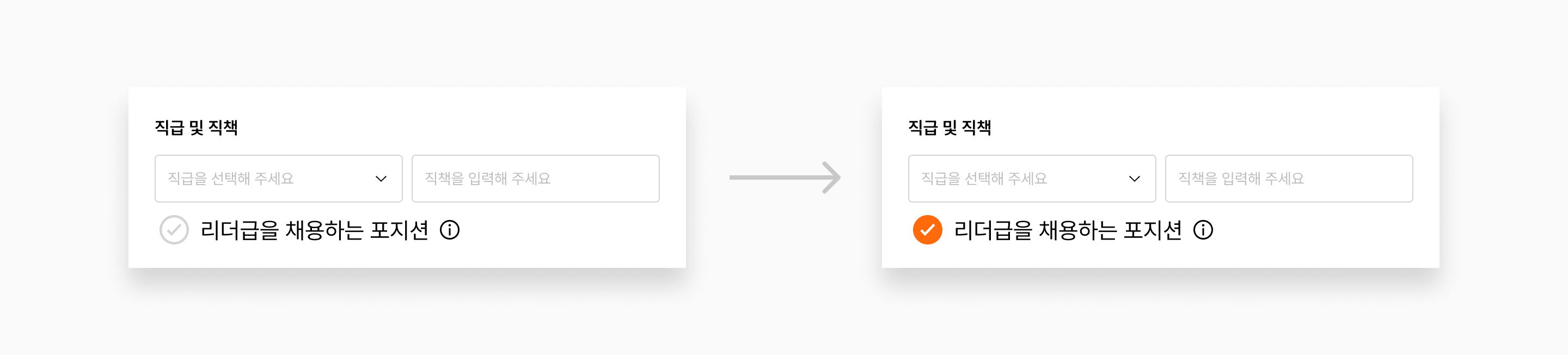1568x355 pixels.
Task: Click the right card's 직급 및 직책 heading
Action: (950, 128)
